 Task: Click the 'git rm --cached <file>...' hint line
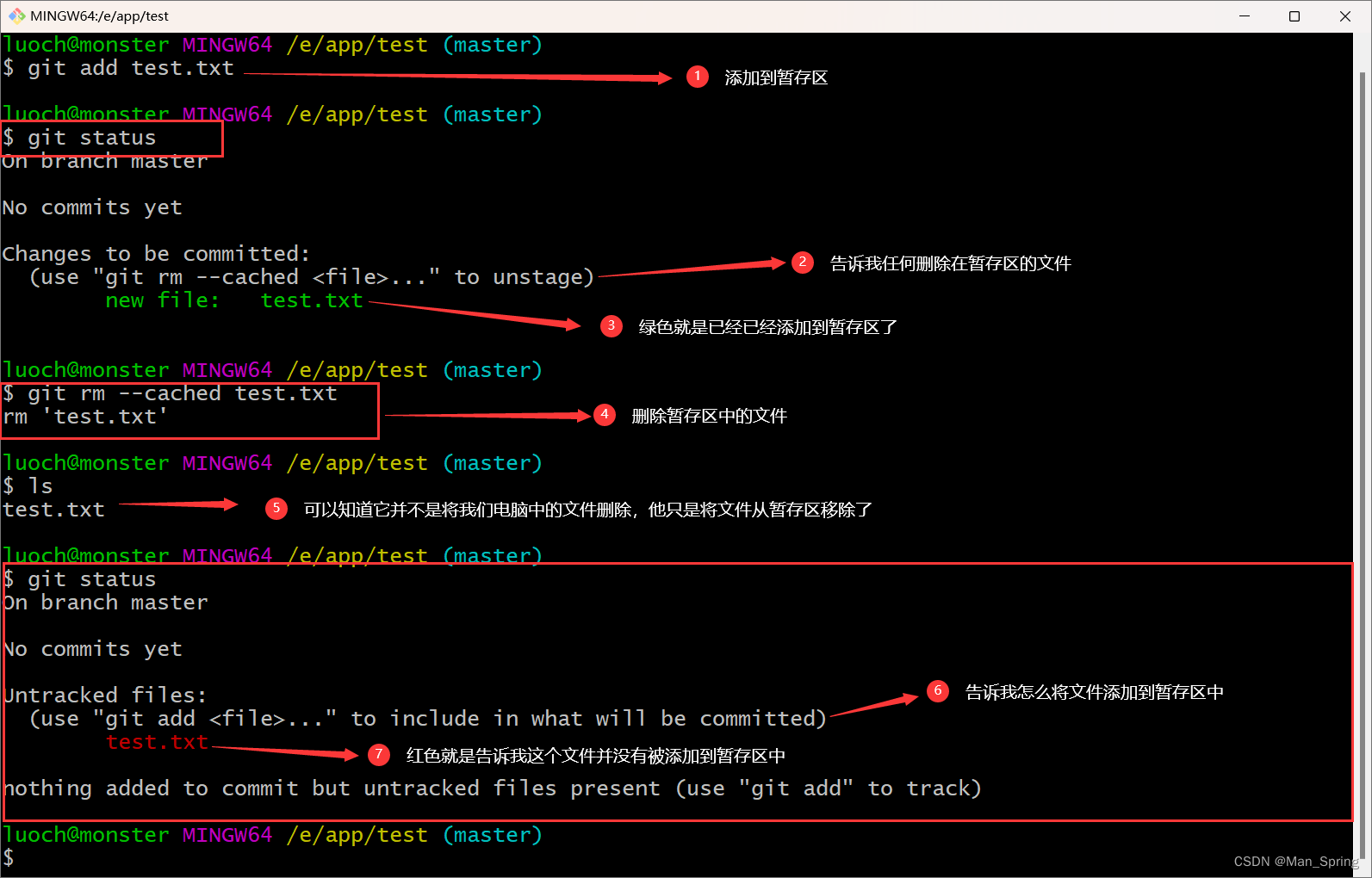pos(312,277)
